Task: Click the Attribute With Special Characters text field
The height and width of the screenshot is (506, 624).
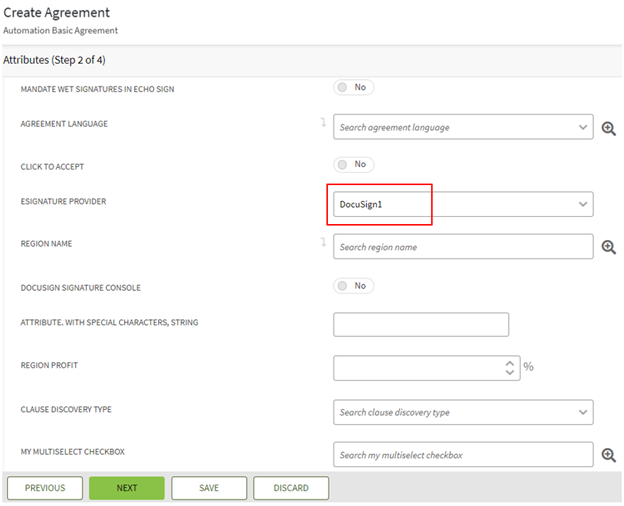Action: [x=421, y=324]
